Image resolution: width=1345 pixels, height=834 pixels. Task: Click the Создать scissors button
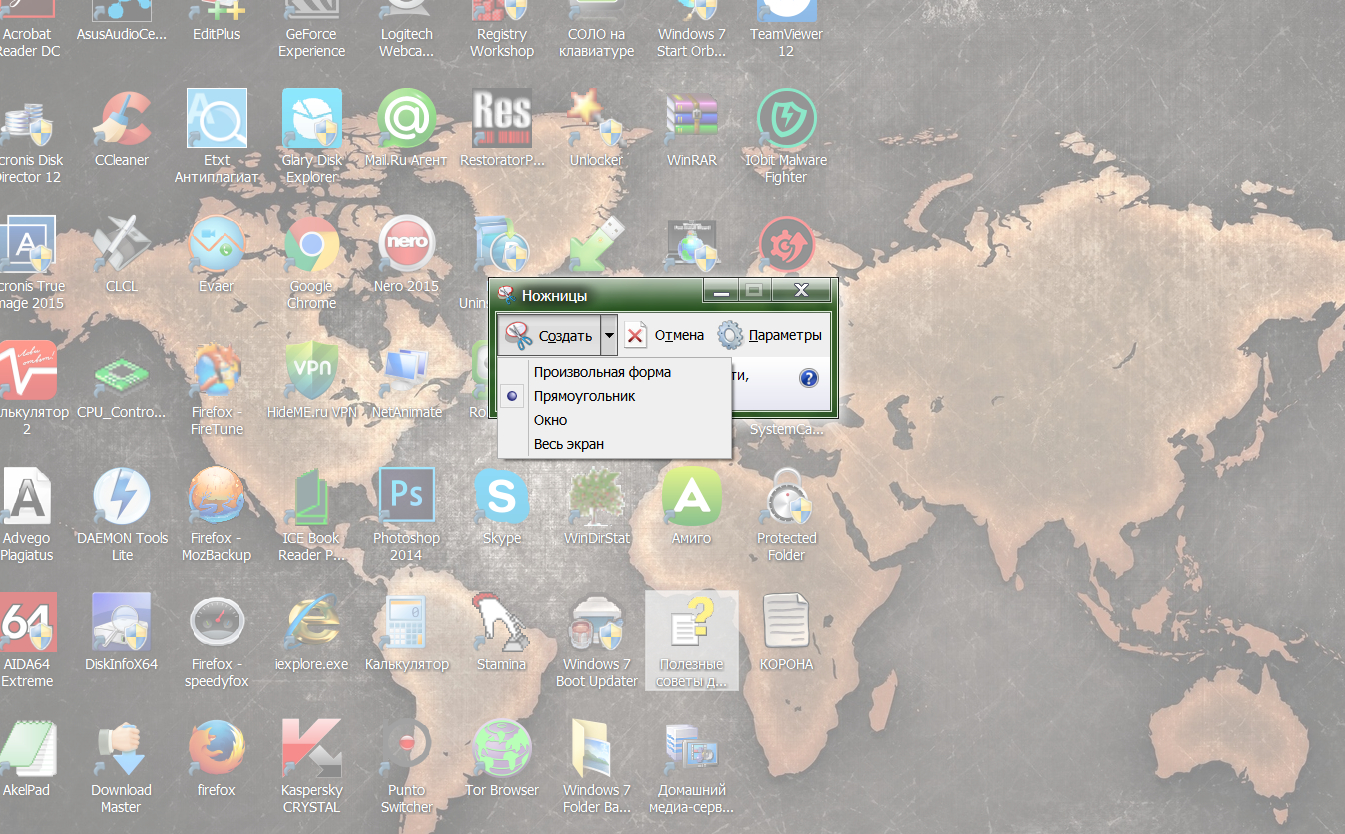[x=549, y=335]
